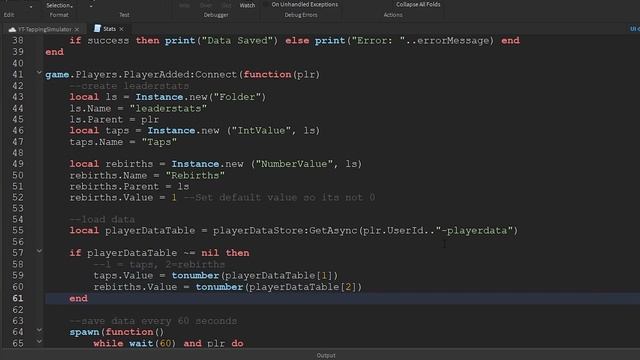The height and width of the screenshot is (360, 640).
Task: Click line number 48 in gutter
Action: coord(18,153)
